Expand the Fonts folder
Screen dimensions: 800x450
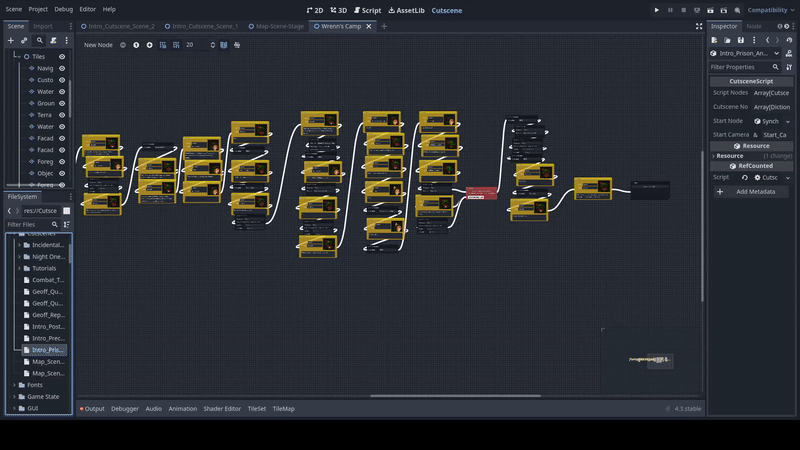point(14,385)
